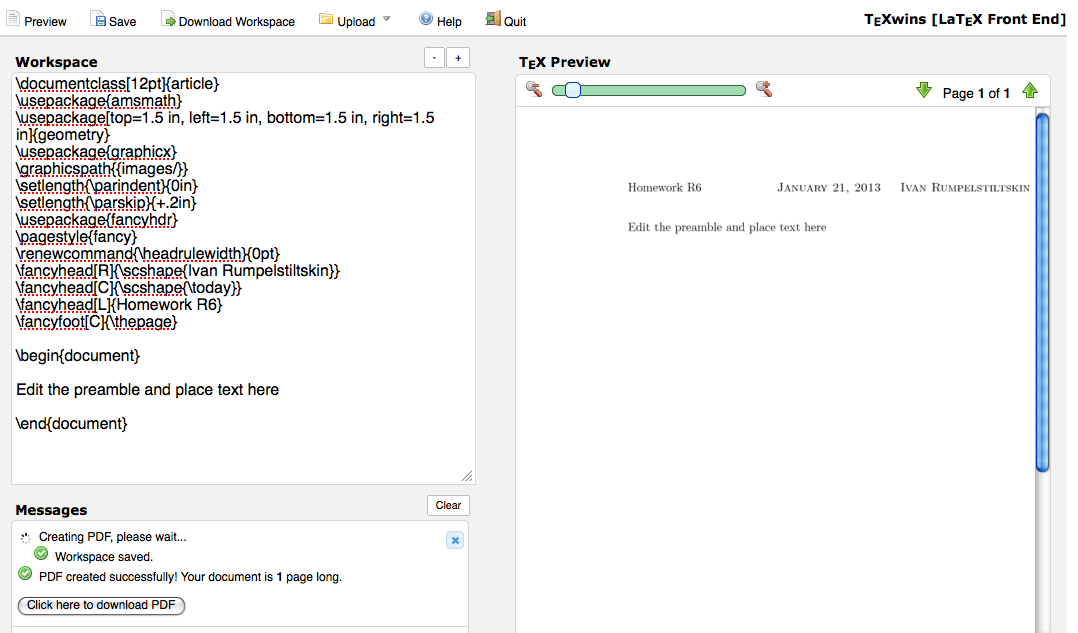This screenshot has height=633, width=1078.
Task: Click here to download PDF button
Action: tap(101, 605)
